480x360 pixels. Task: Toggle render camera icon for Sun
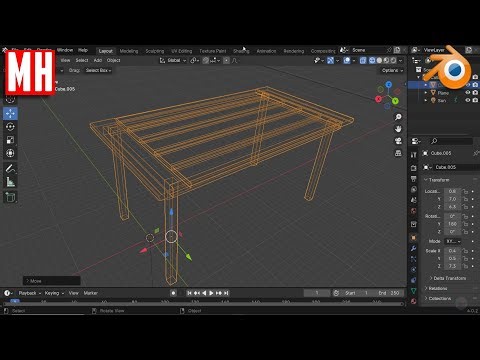tap(475, 100)
